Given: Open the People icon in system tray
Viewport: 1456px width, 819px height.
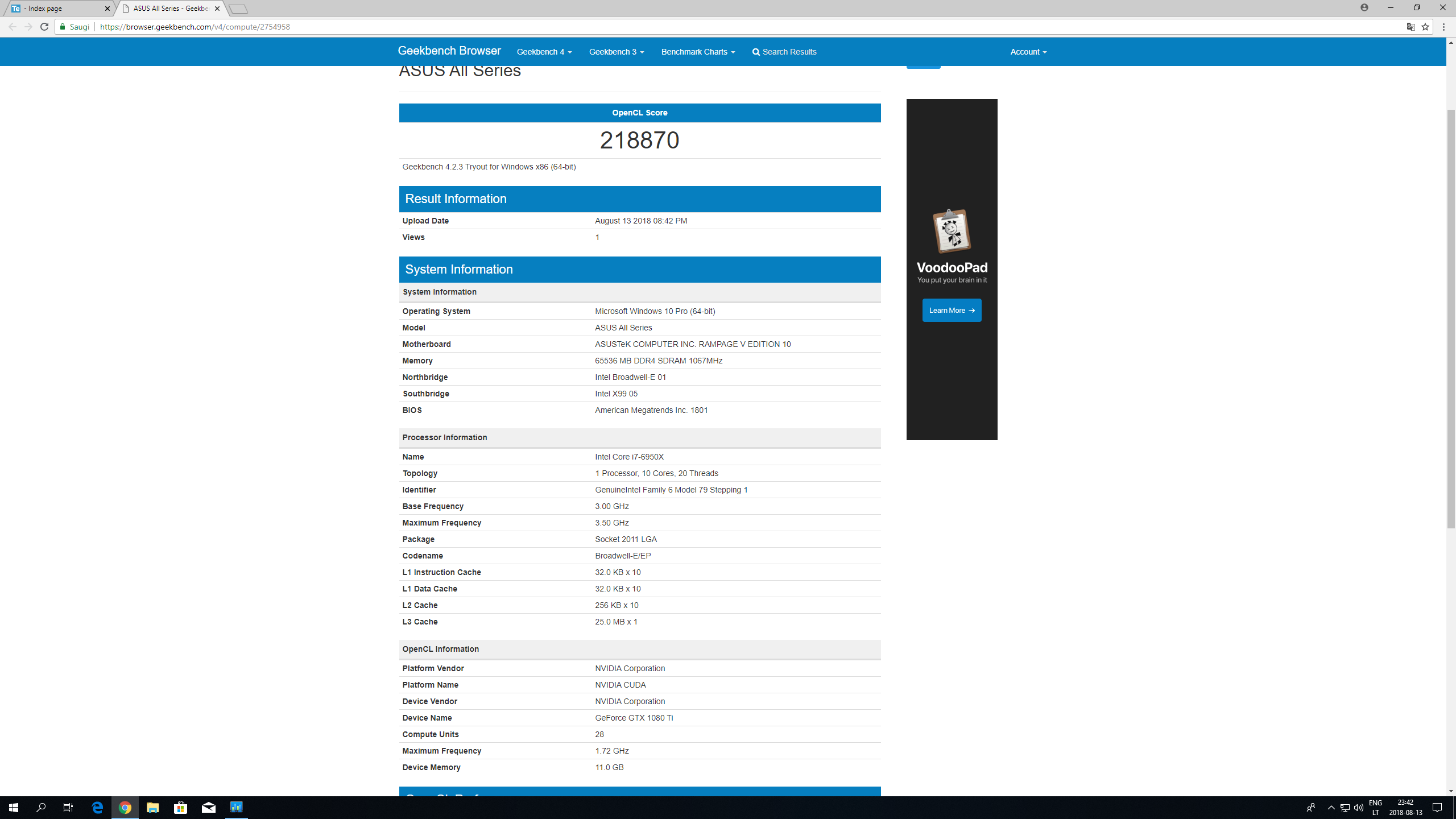Looking at the screenshot, I should tap(1311, 807).
